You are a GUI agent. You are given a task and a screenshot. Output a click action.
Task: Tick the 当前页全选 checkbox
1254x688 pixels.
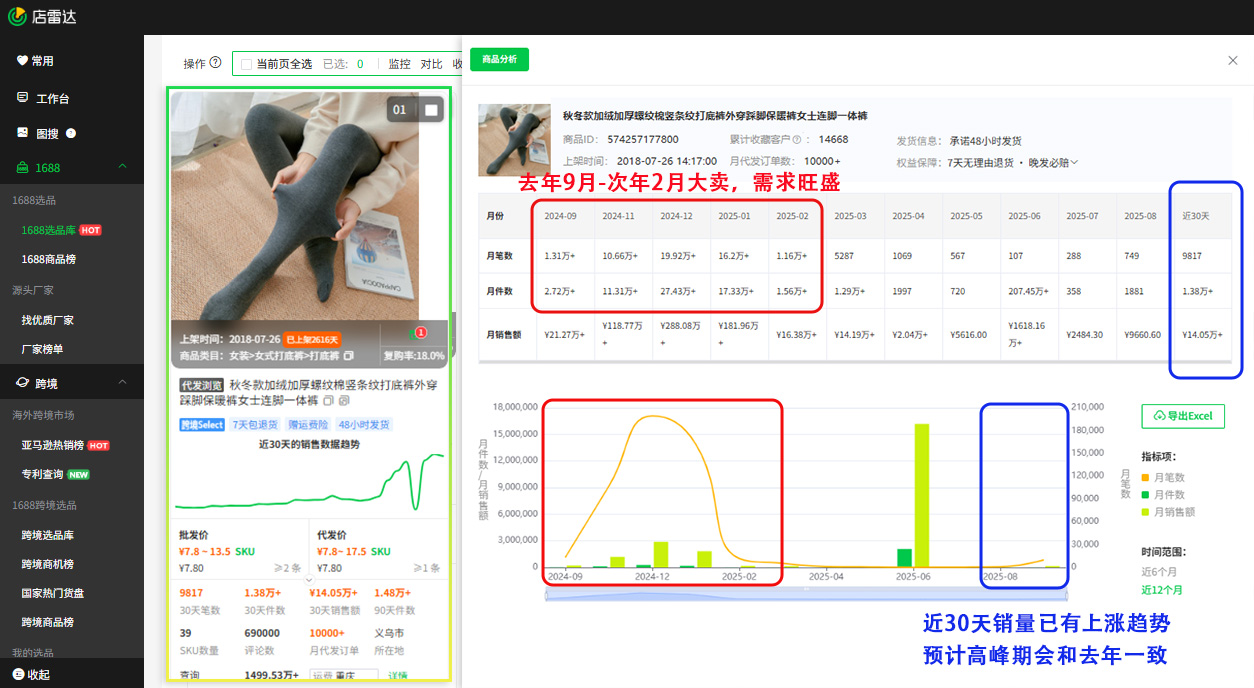coord(245,64)
